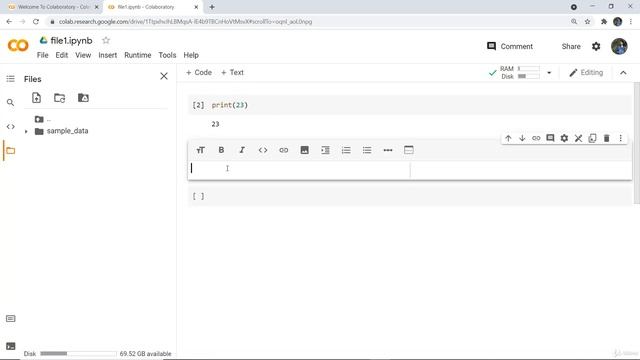Close the Files panel
The image size is (640, 360).
coord(164,76)
